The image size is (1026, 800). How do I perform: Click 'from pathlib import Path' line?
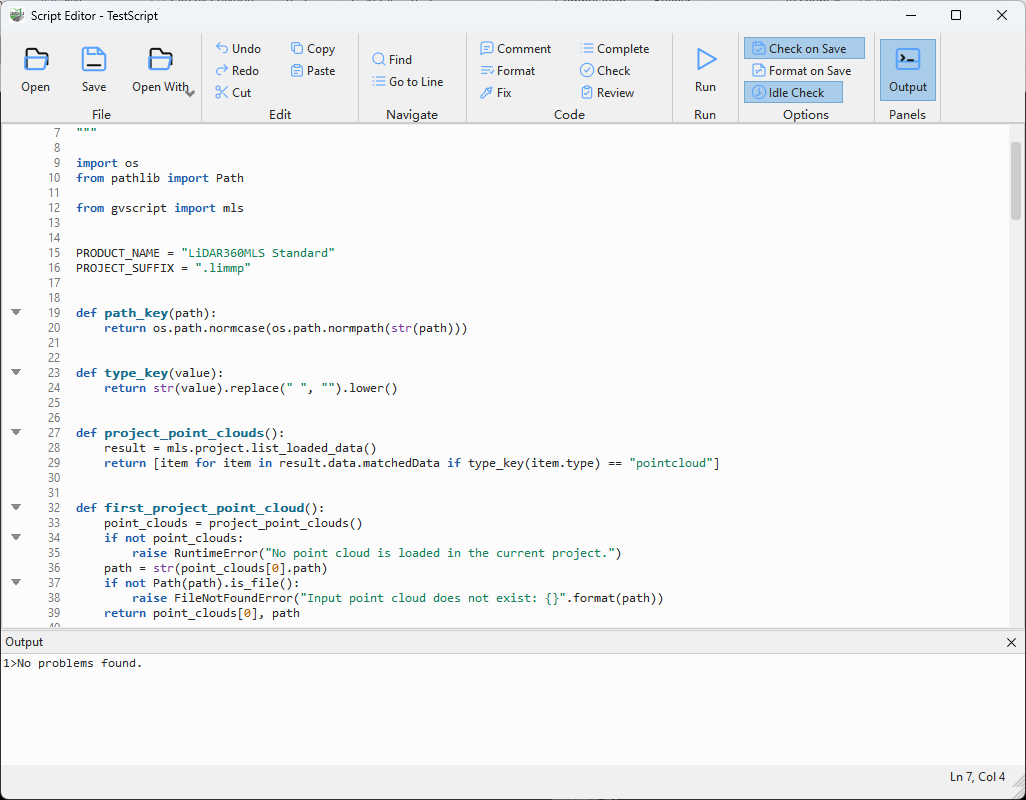tap(160, 178)
